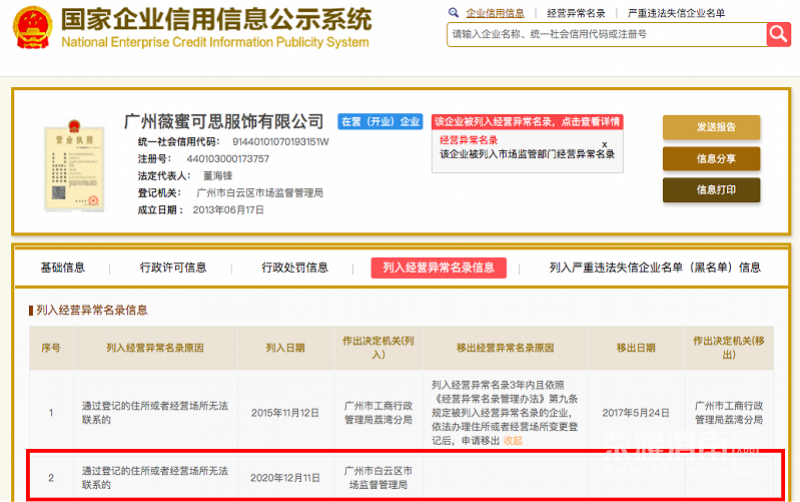Screen dimensions: 800x502
Task: Open the business license thumbnail image
Action: pyautogui.click(x=74, y=165)
